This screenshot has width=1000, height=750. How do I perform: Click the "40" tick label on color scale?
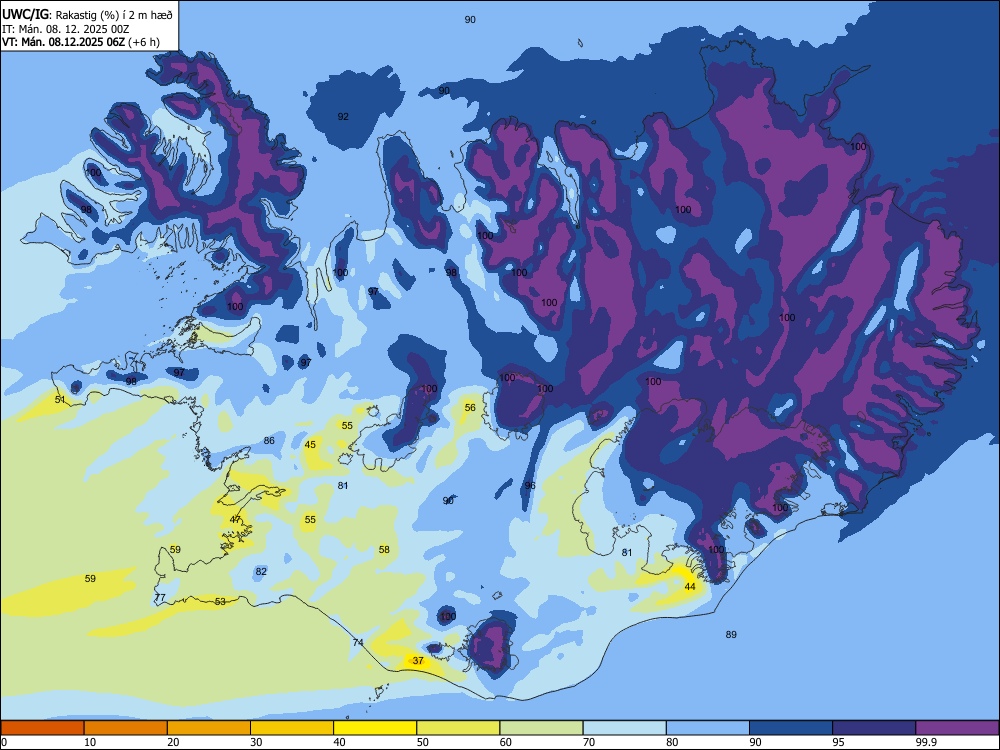coord(339,742)
